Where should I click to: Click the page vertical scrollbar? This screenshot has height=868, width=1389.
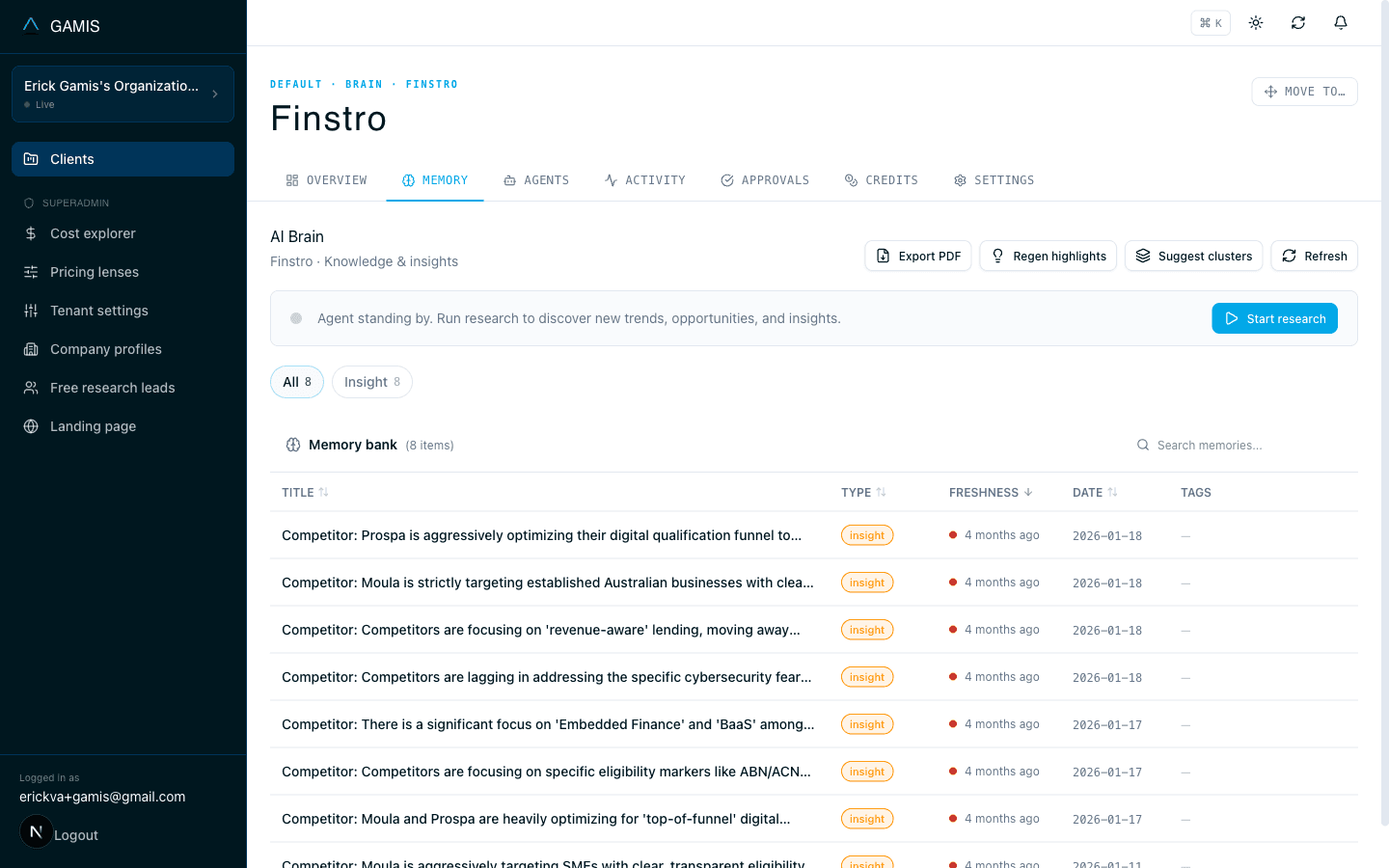pyautogui.click(x=1385, y=415)
